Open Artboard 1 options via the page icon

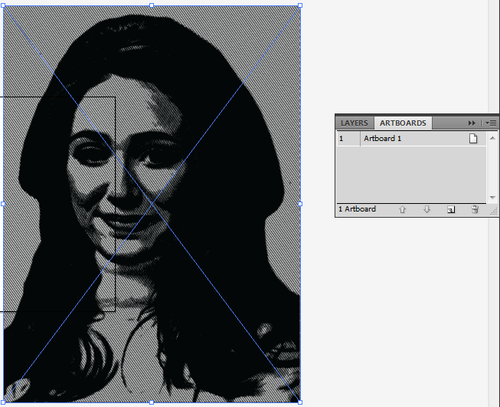tap(473, 138)
